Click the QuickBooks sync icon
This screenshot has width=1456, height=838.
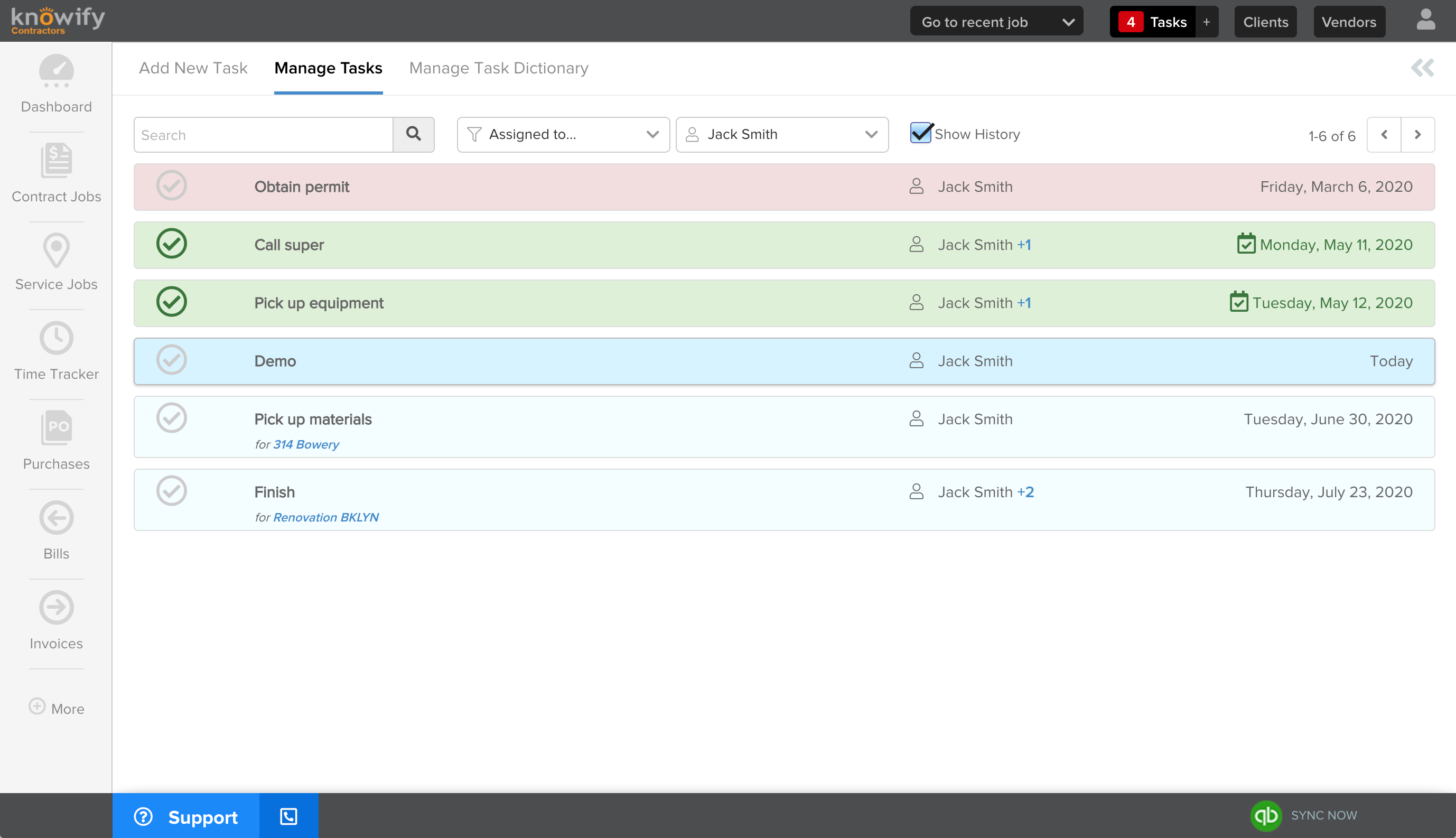[x=1265, y=816]
